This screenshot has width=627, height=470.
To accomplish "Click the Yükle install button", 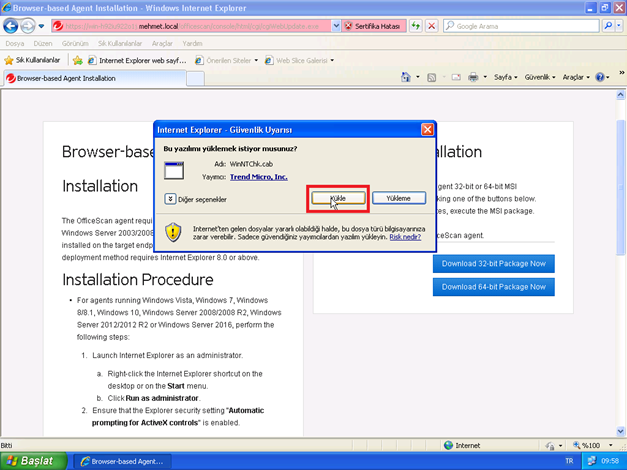I will coord(338,198).
